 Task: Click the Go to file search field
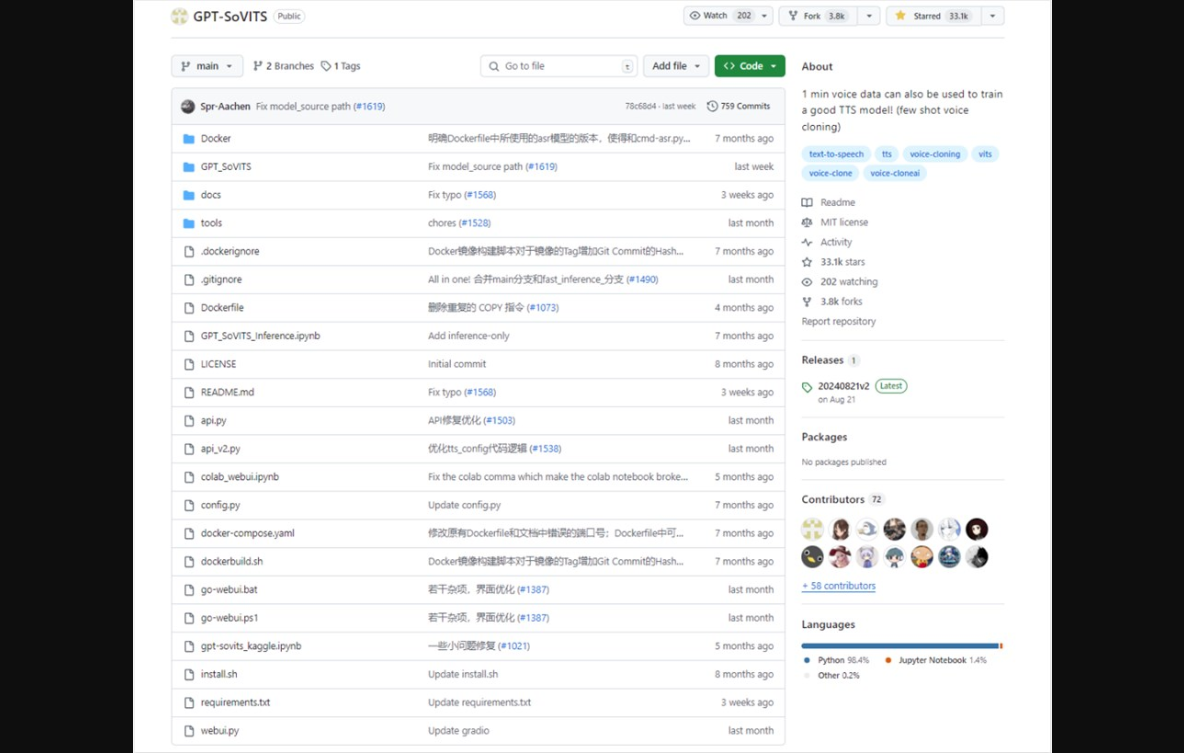559,66
